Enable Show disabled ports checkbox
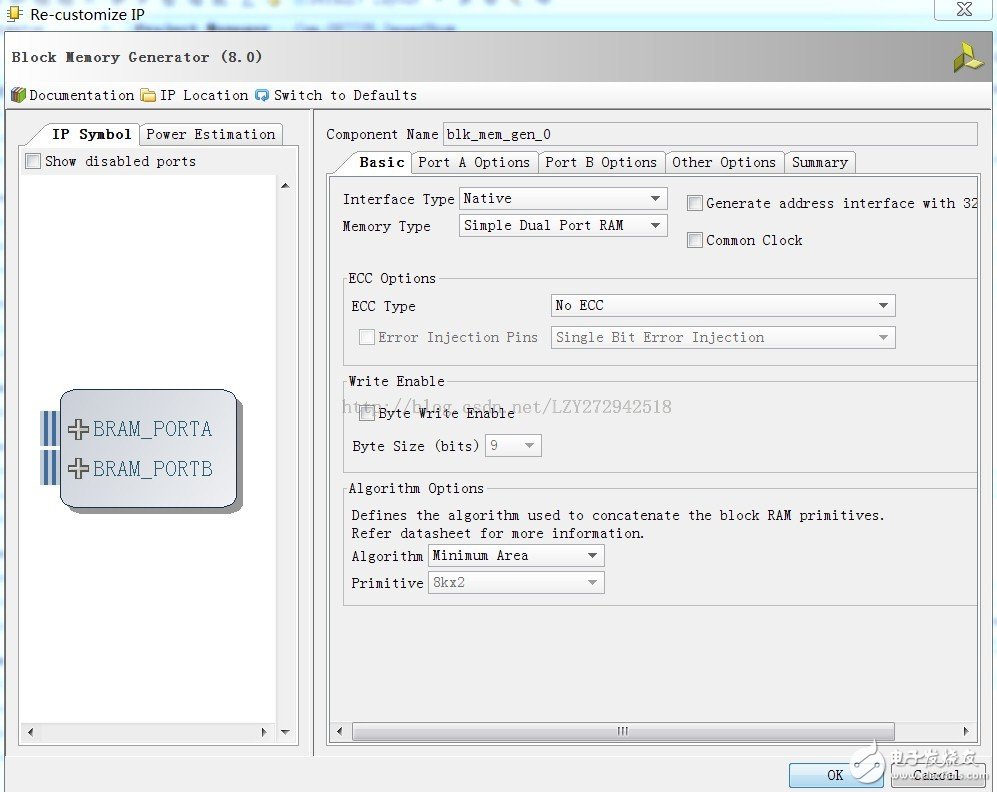Screen dimensions: 997x792 33,161
